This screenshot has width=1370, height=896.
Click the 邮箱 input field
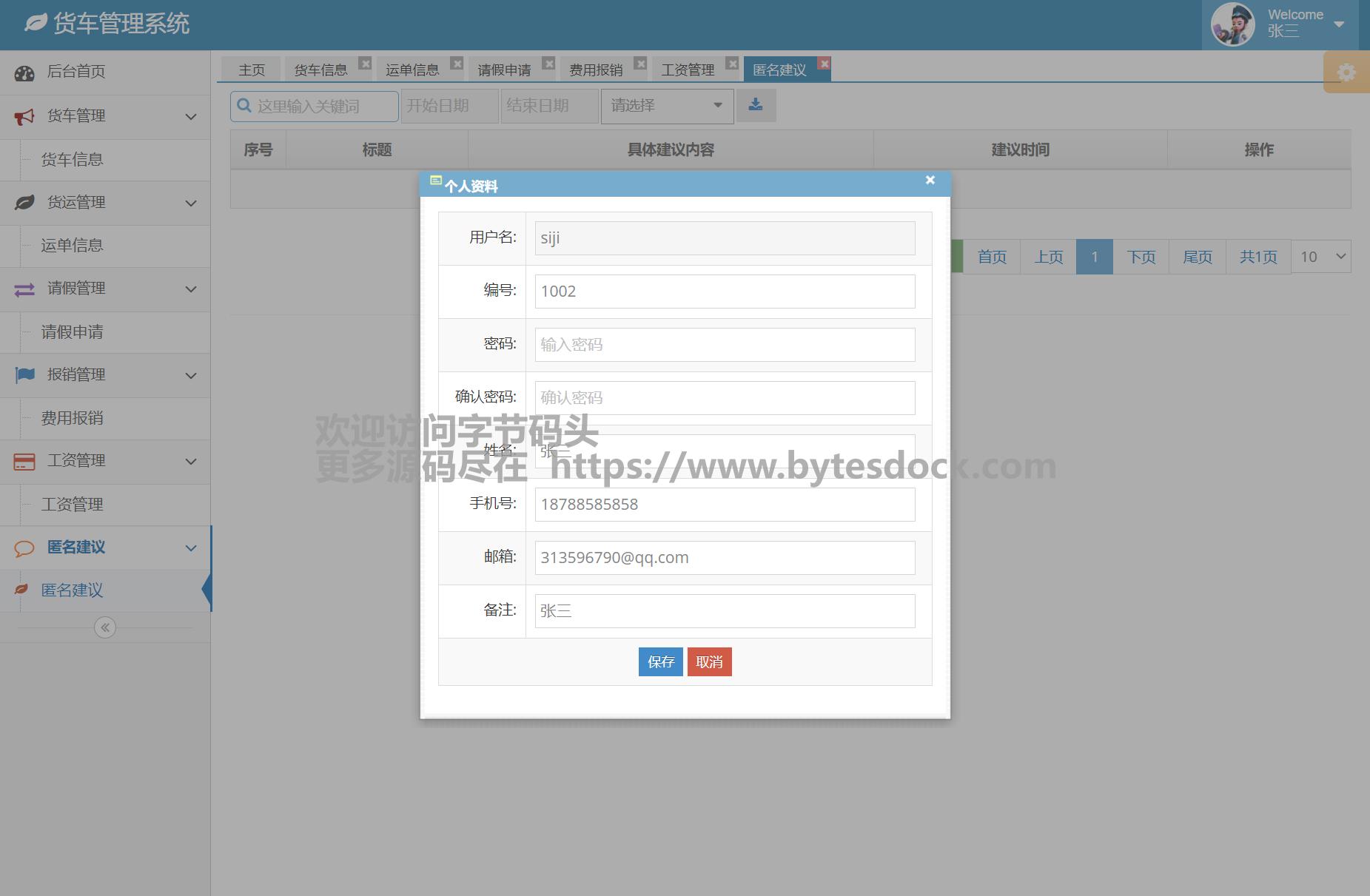[x=725, y=558]
